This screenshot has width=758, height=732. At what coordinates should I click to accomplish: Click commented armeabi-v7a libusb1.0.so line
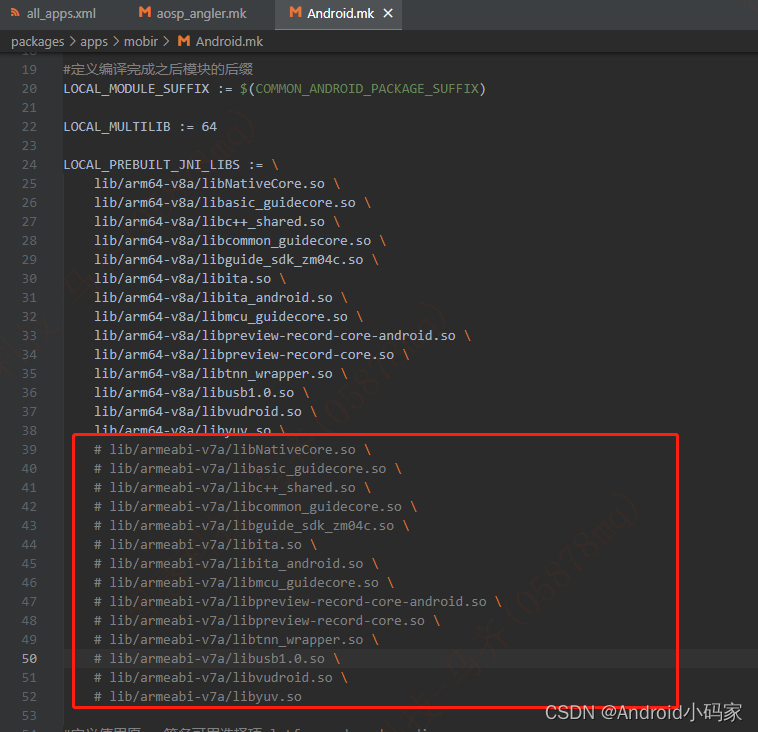[x=217, y=659]
